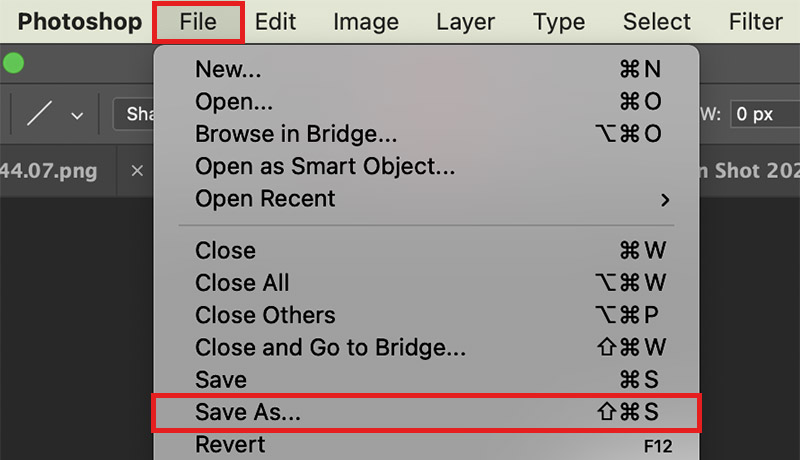This screenshot has width=800, height=460.
Task: Expand the Open Recent submenu arrow
Action: (665, 199)
